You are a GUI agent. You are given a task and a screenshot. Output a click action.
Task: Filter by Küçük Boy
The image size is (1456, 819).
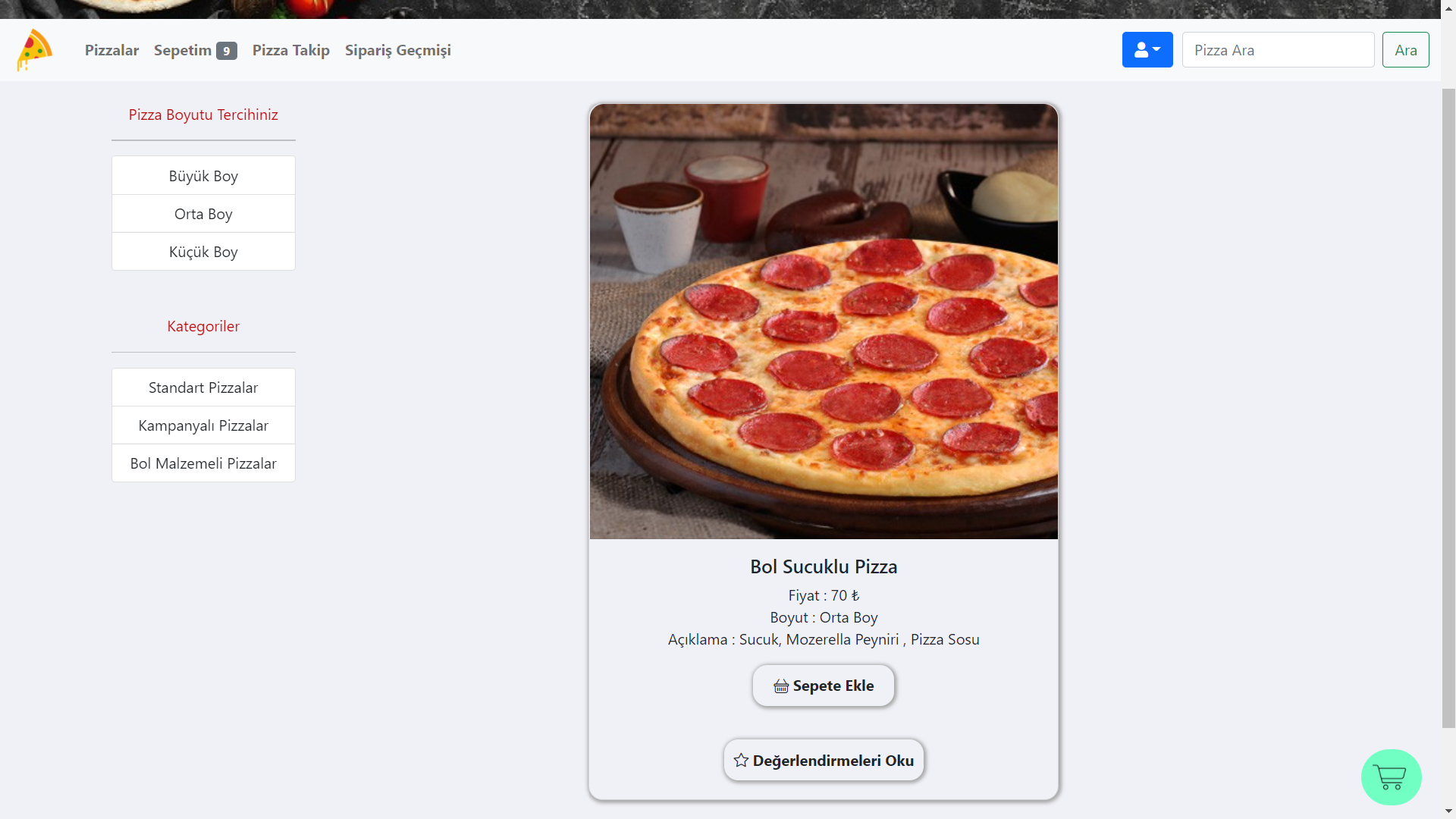point(203,252)
